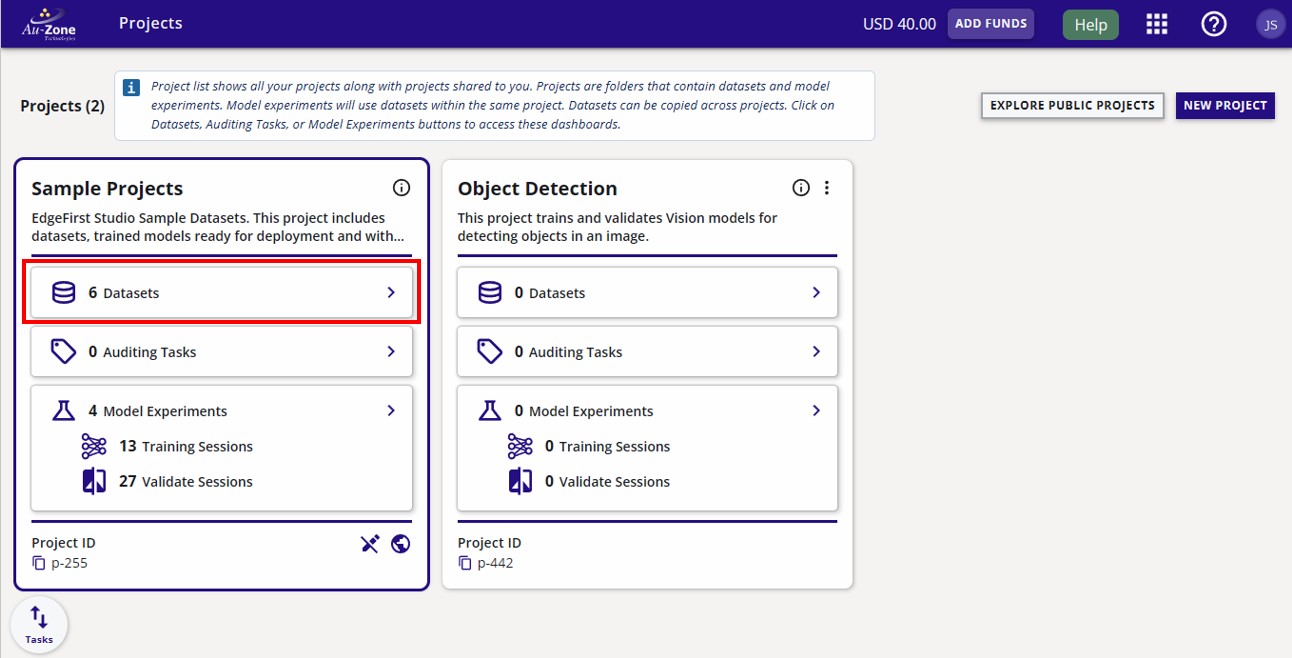Open the apps grid in the top bar
This screenshot has width=1292, height=658.
click(1157, 23)
